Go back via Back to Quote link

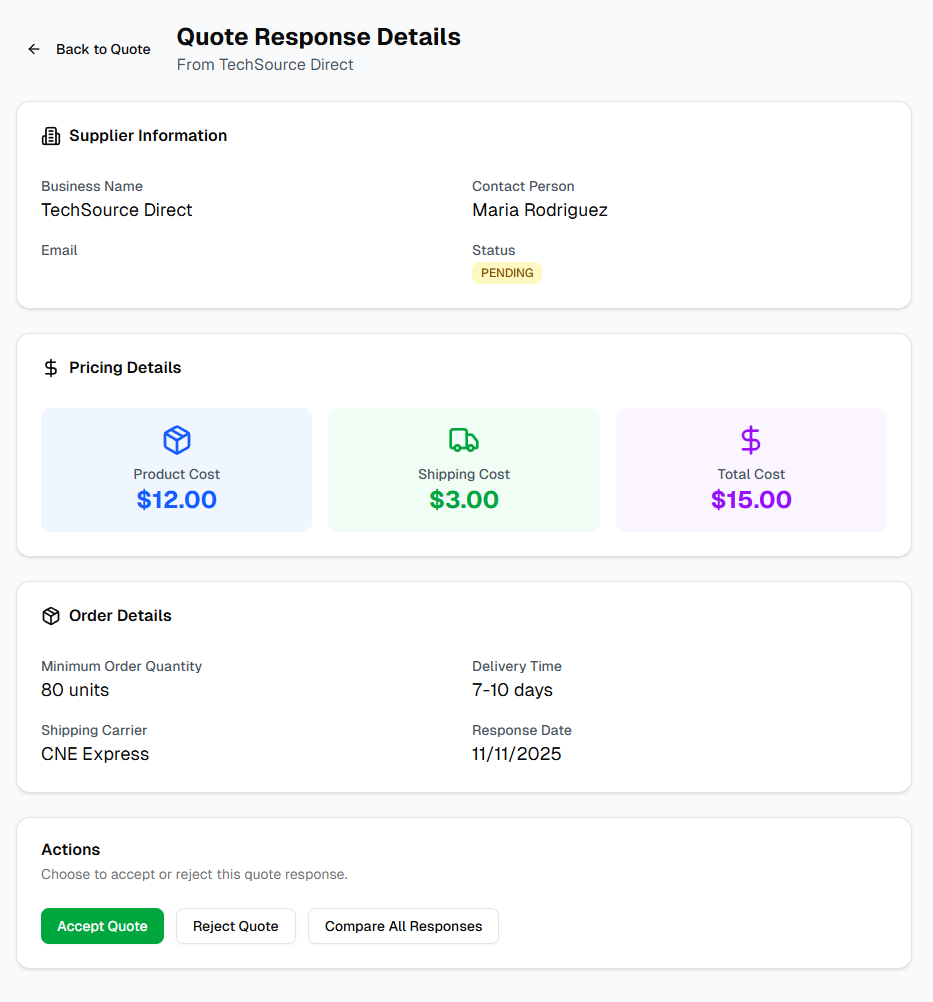click(x=102, y=49)
